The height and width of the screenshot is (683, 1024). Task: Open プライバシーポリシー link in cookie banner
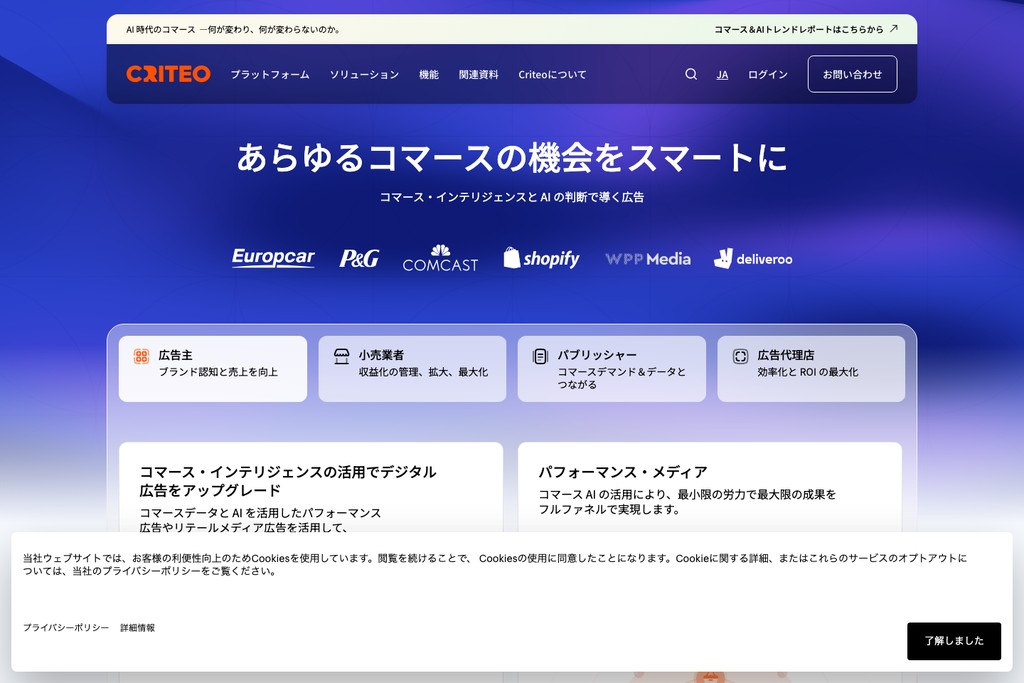[x=66, y=627]
